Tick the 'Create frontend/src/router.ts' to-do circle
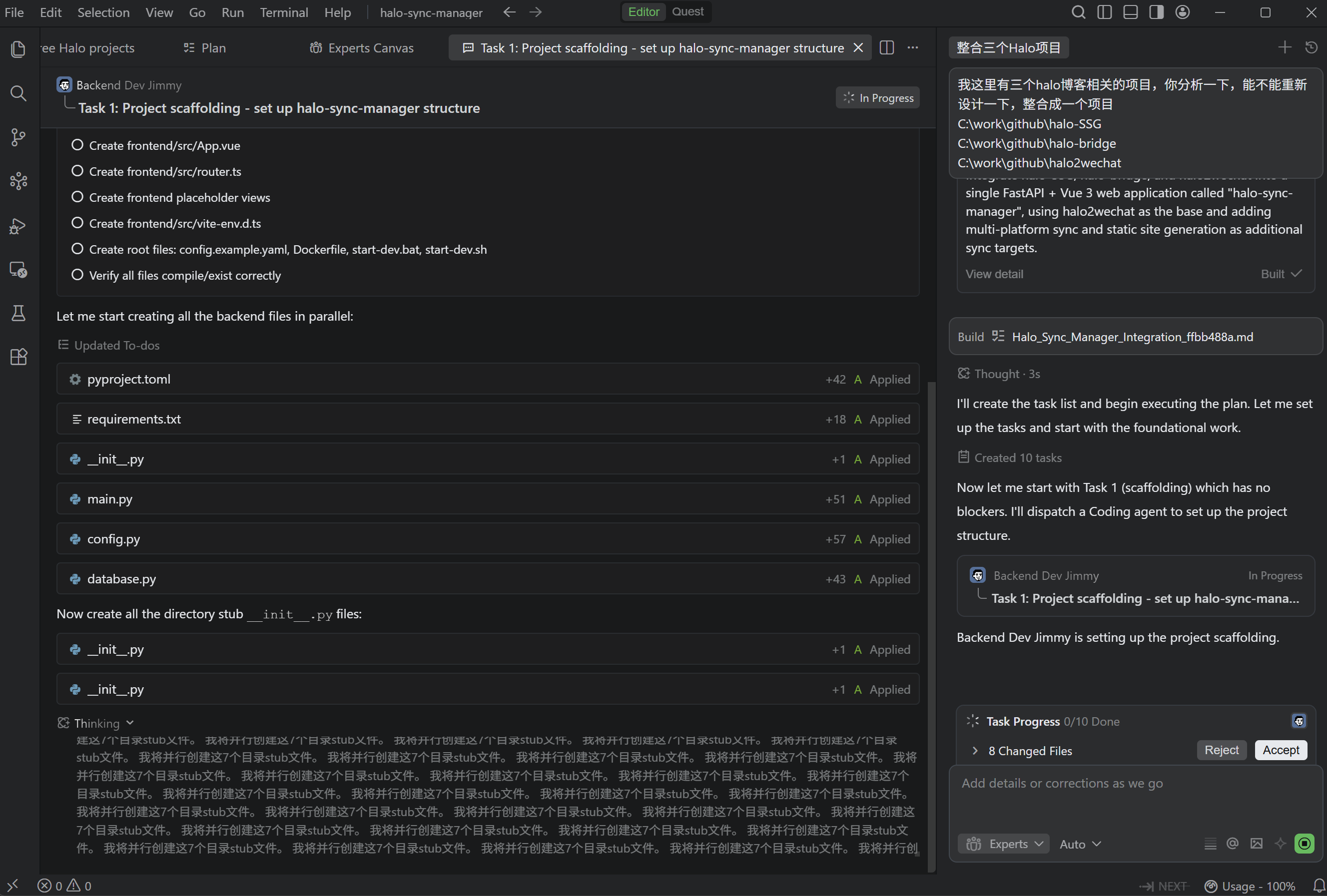Image resolution: width=1327 pixels, height=896 pixels. [x=77, y=171]
